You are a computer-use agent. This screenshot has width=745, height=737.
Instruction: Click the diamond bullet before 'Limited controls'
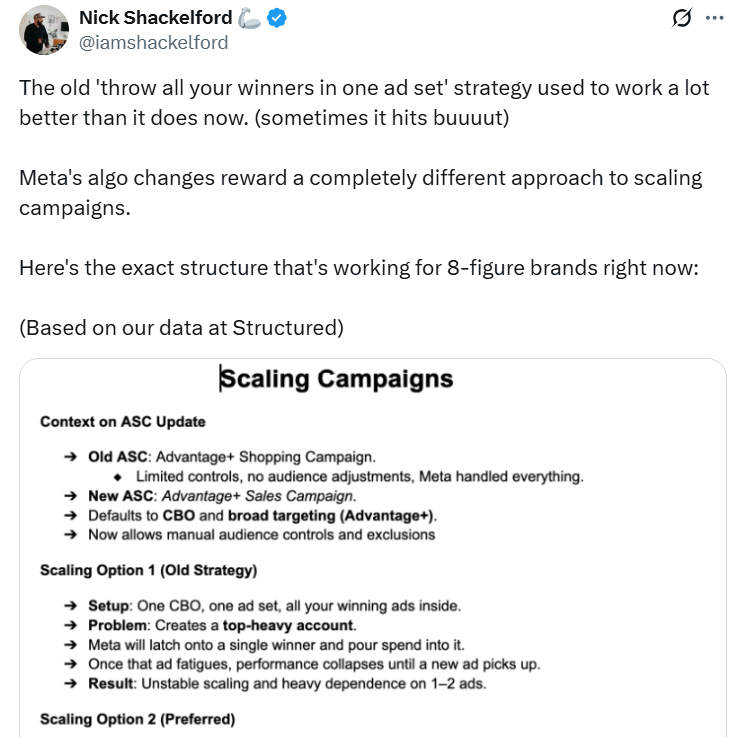[x=119, y=477]
